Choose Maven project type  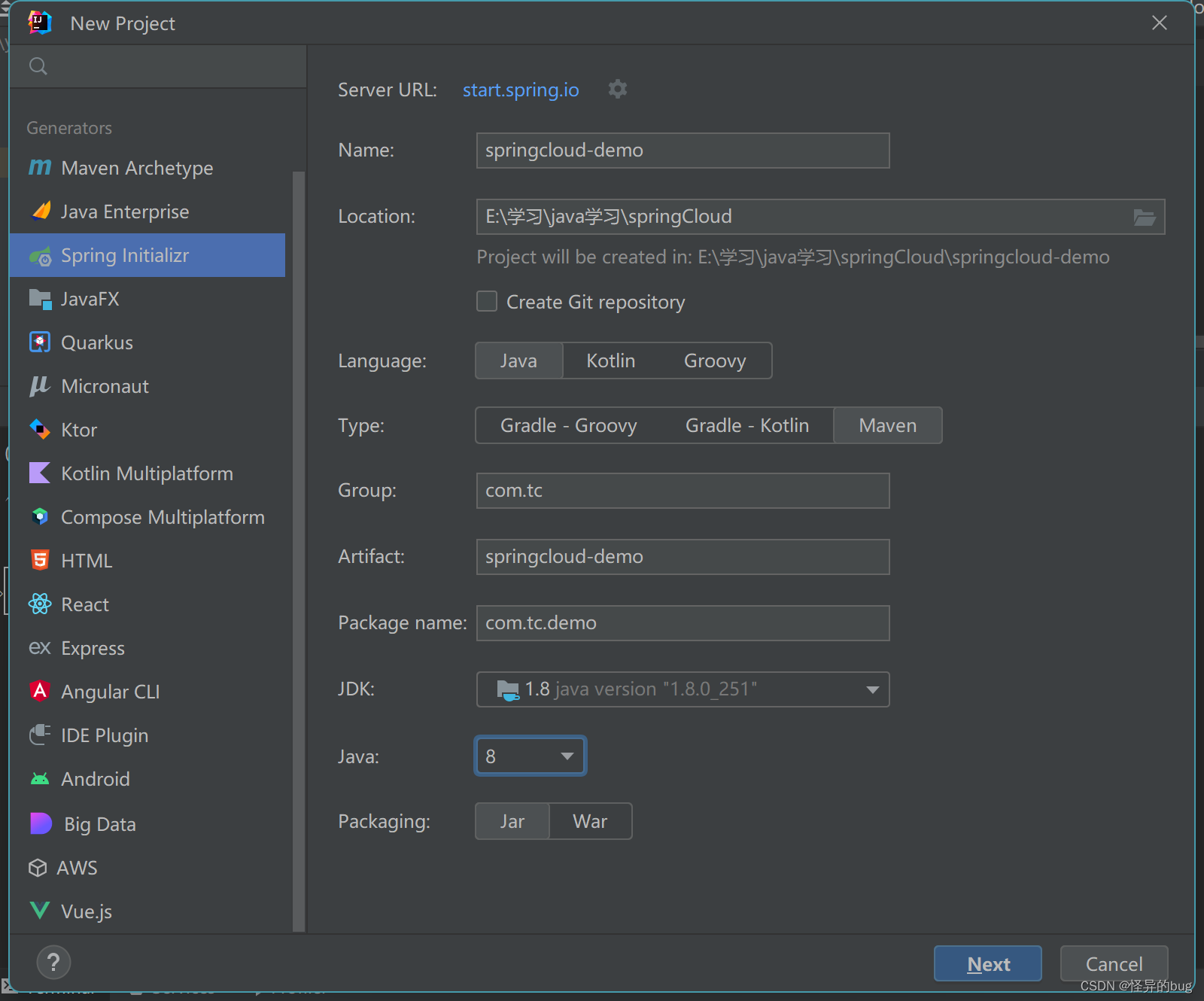[888, 425]
